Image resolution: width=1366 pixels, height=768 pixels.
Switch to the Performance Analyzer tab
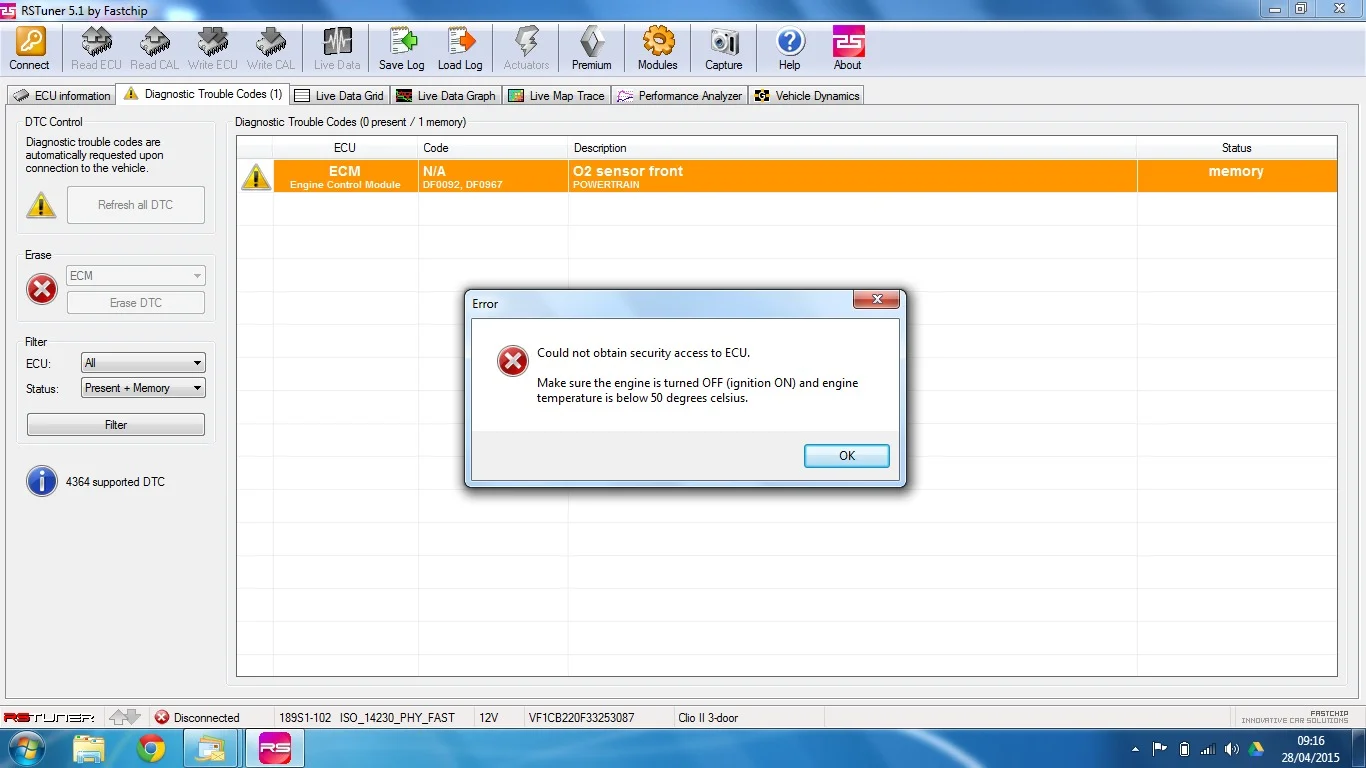[680, 96]
